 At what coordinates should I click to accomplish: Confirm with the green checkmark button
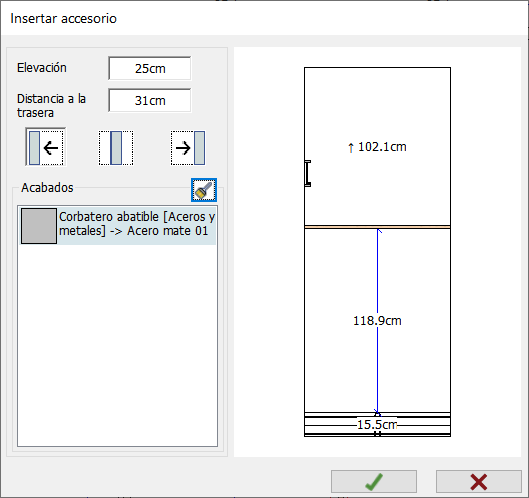point(374,481)
